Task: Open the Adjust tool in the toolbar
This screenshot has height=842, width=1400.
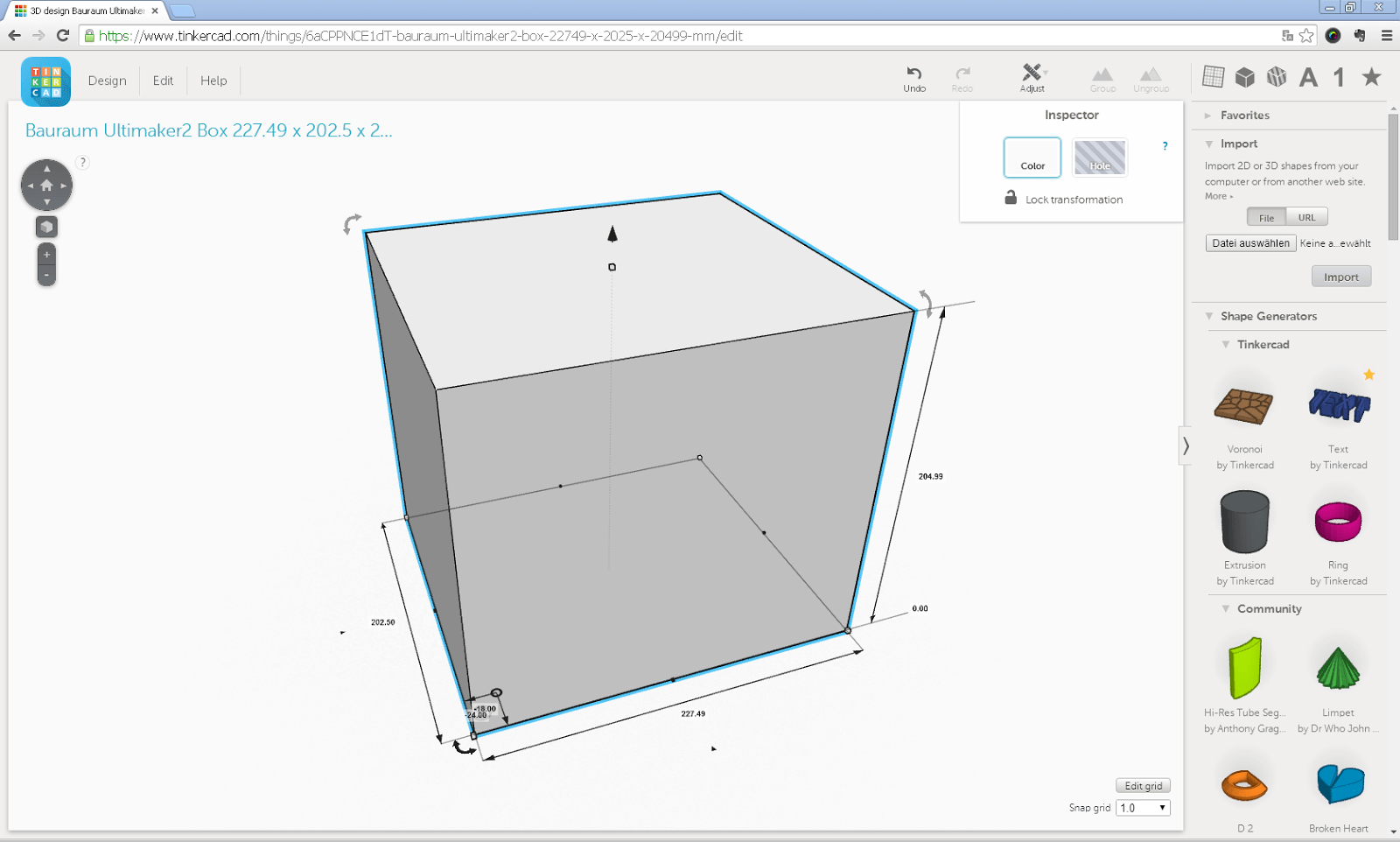Action: pos(1032,74)
